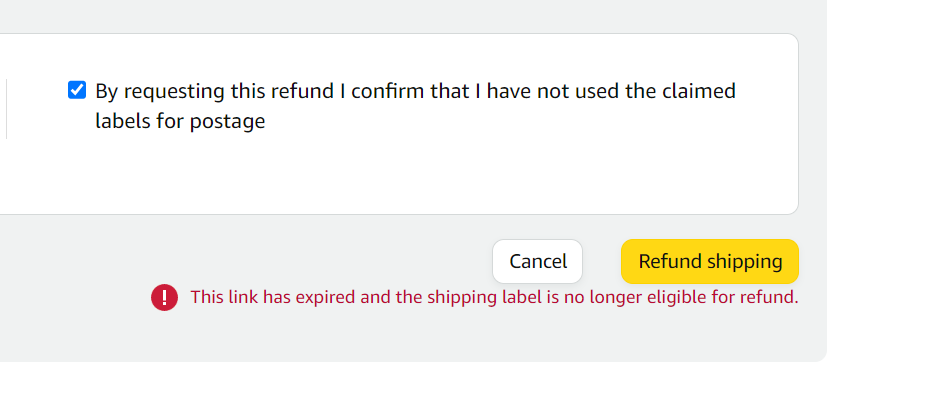Uncheck the refund confirmation checkbox
Screen dimensions: 930x408
pos(77,90)
